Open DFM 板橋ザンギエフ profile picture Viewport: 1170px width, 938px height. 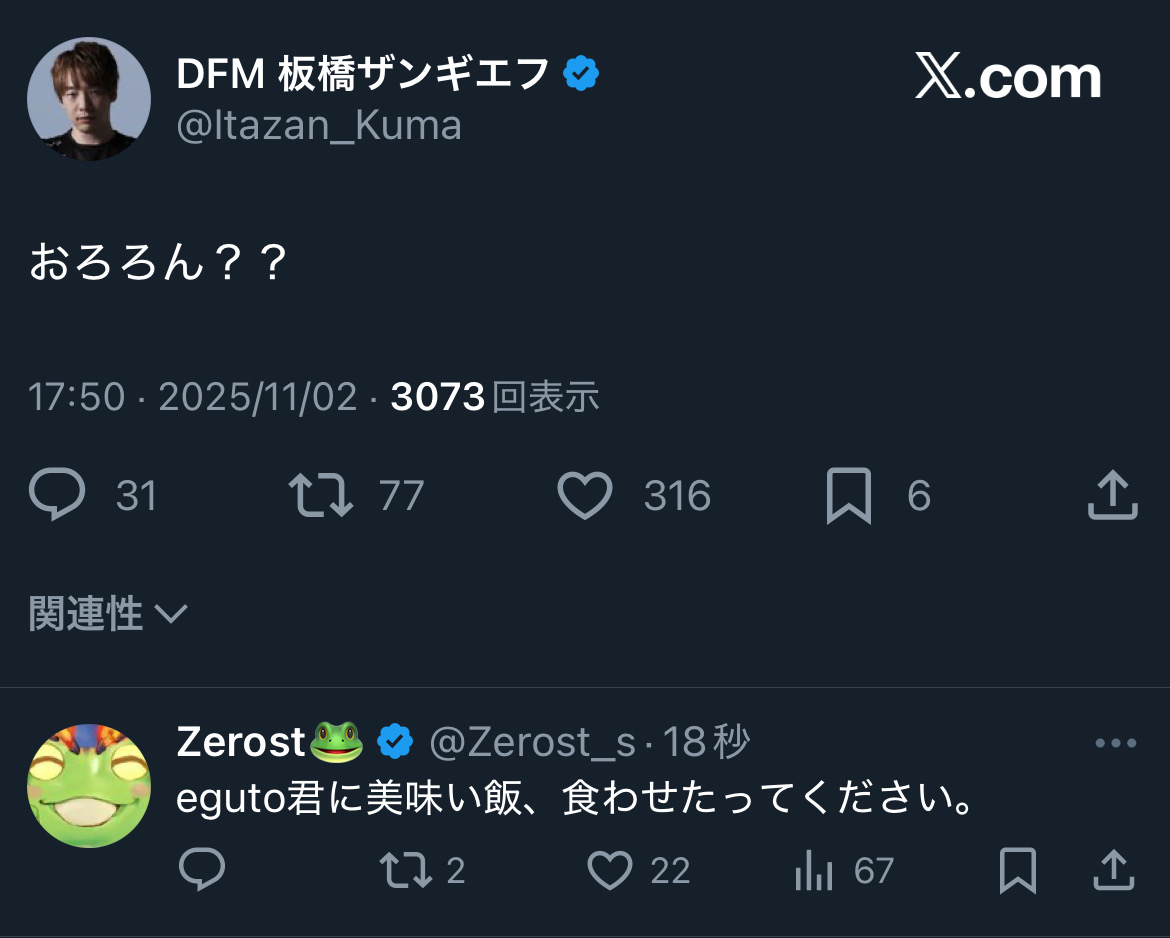tap(88, 100)
